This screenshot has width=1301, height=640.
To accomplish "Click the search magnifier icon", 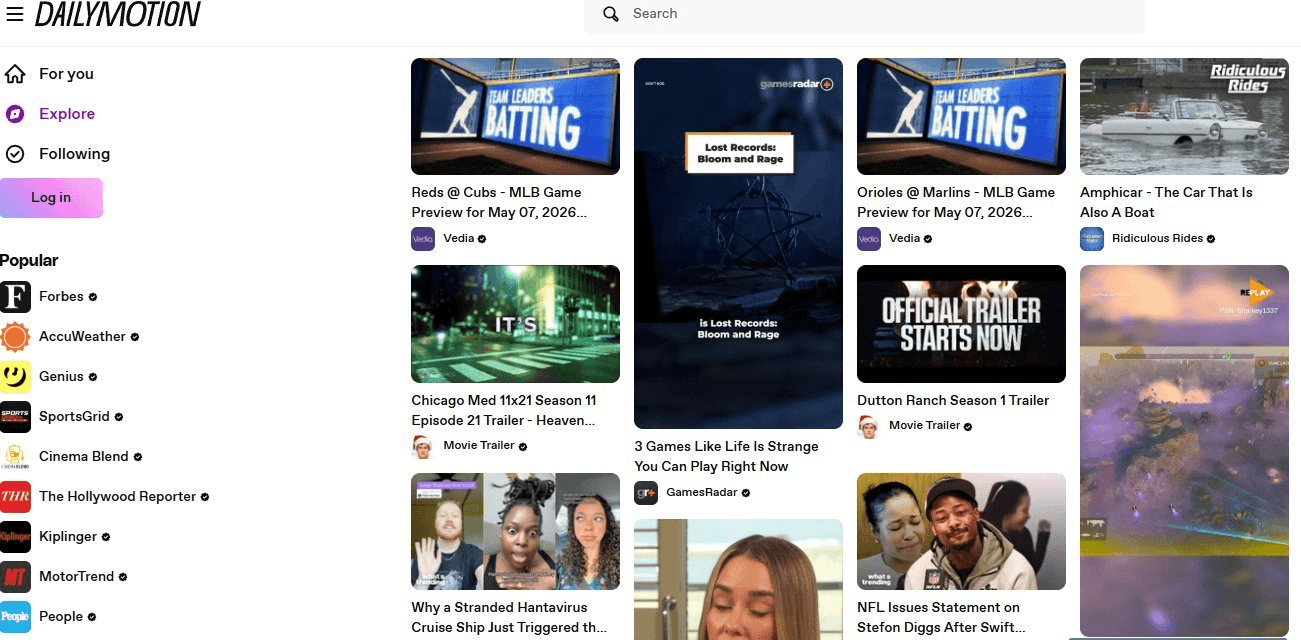I will point(610,14).
